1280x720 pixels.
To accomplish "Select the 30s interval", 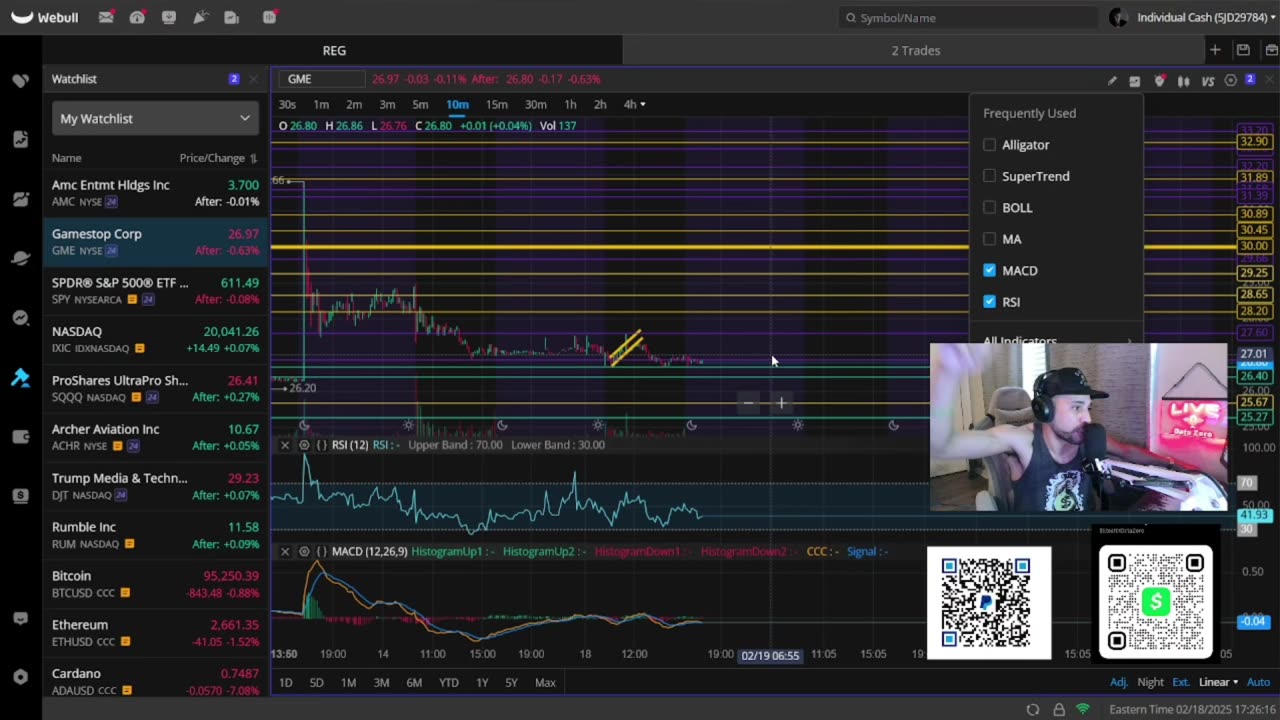I will [287, 104].
